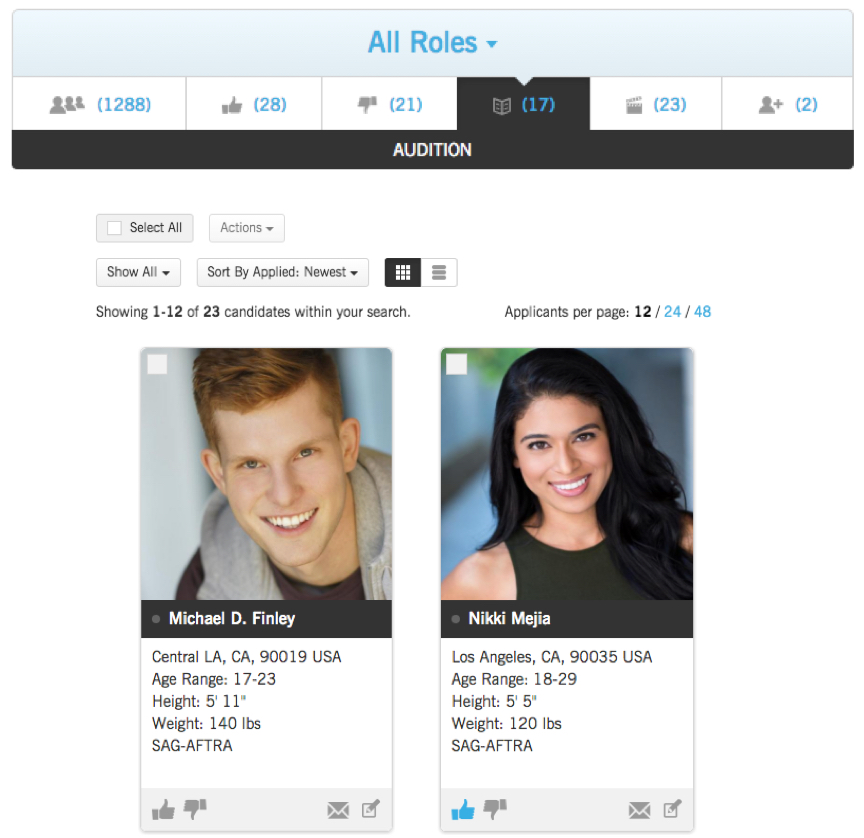Click edit note icon on Michael D. Finley card
Image resolution: width=864 pixels, height=838 pixels.
point(371,809)
